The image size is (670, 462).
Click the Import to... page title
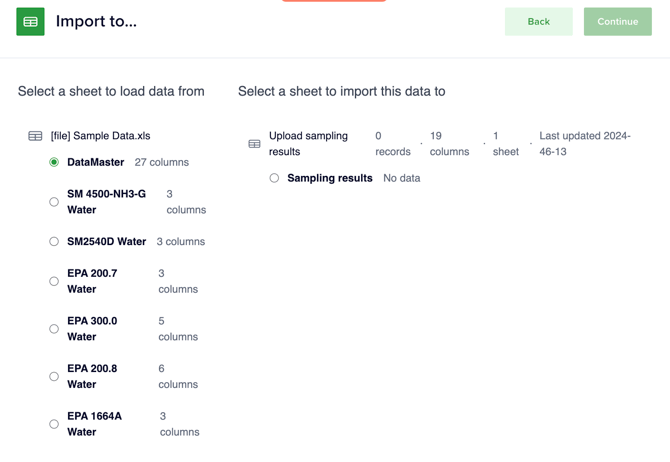point(97,21)
